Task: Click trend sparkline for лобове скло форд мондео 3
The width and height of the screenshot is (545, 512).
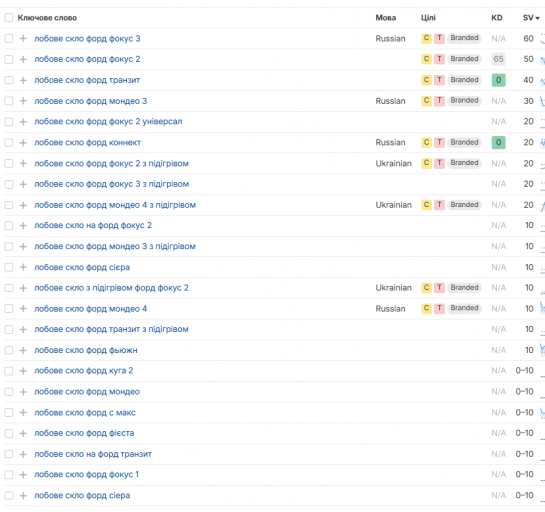Action: [542, 101]
